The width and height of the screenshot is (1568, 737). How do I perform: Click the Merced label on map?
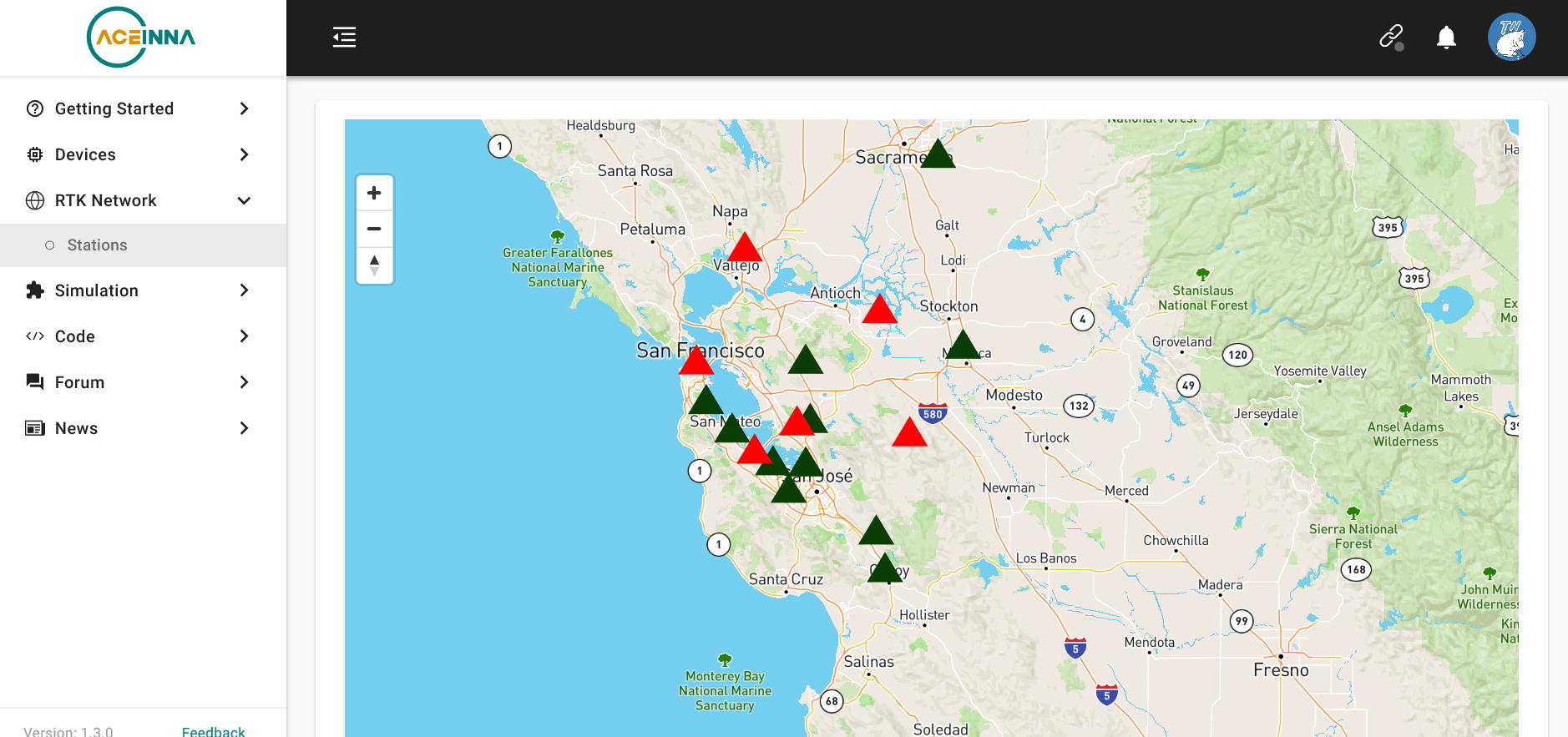(1126, 491)
